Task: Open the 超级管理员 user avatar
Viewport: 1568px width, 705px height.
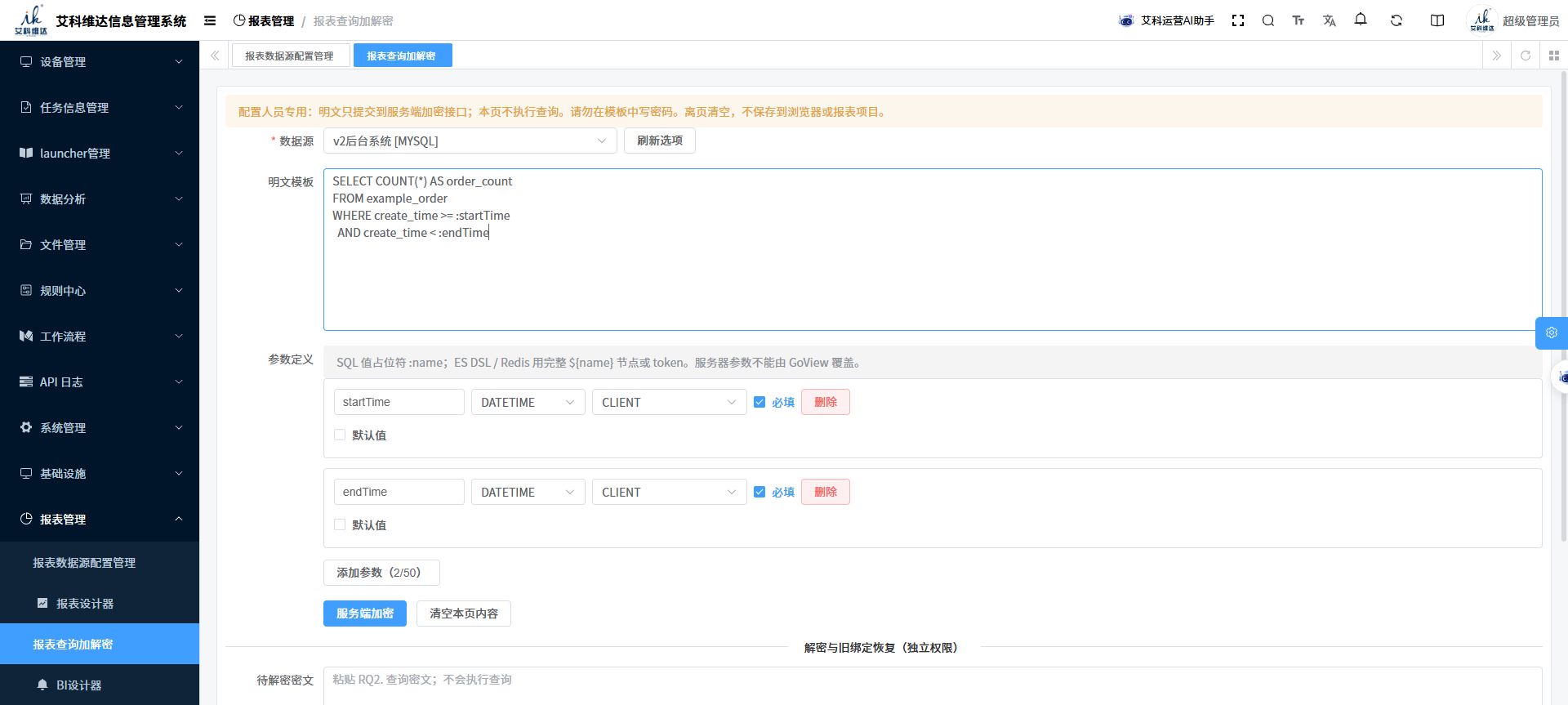Action: (1481, 20)
